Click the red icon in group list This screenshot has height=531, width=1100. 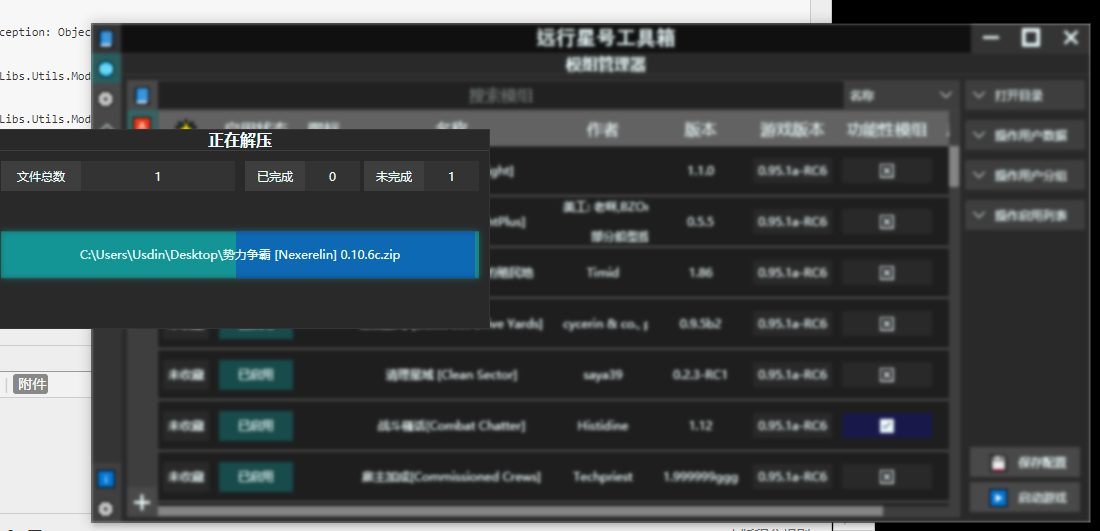point(141,126)
